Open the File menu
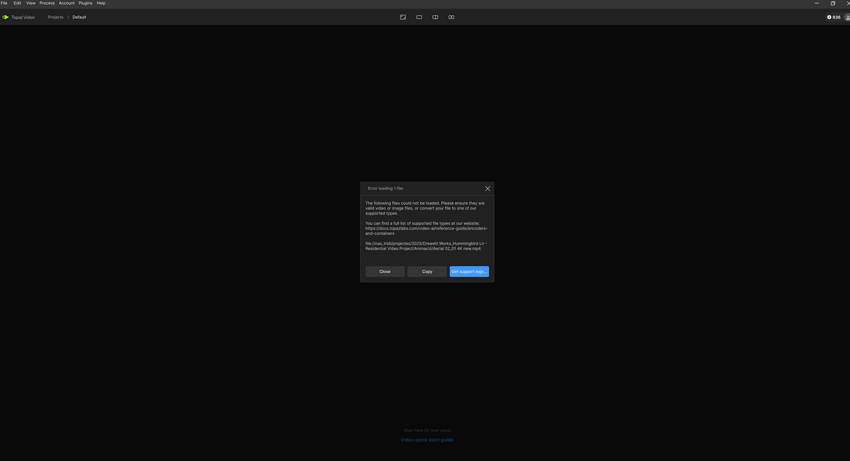Image resolution: width=850 pixels, height=461 pixels. click(x=4, y=3)
